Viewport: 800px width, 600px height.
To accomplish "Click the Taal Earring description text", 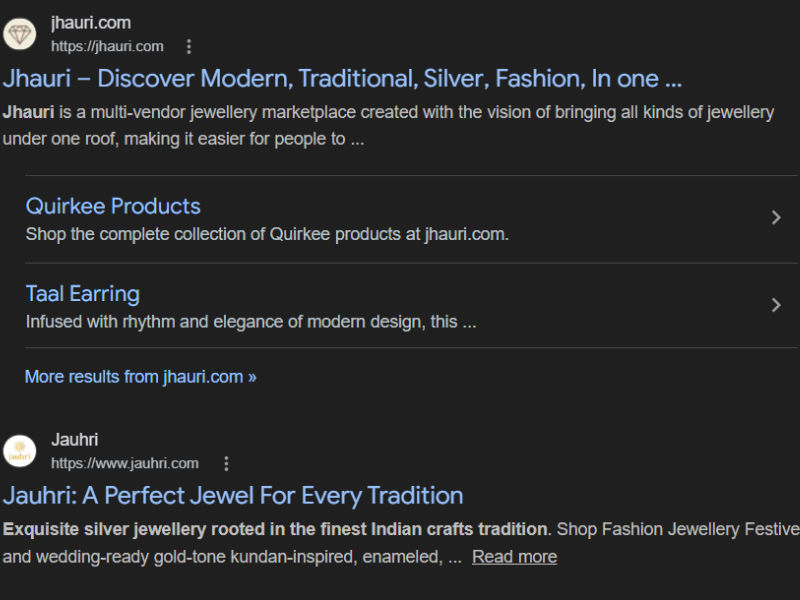I will 250,322.
